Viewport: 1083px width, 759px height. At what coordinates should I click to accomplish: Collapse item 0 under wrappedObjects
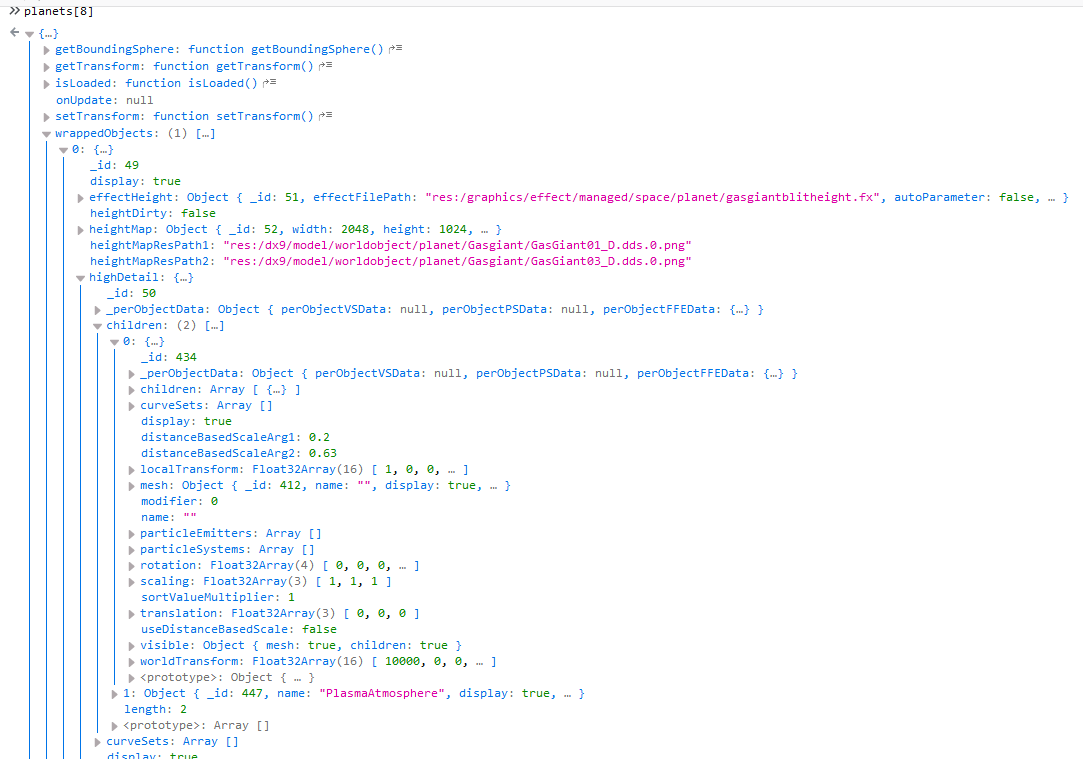click(x=64, y=150)
